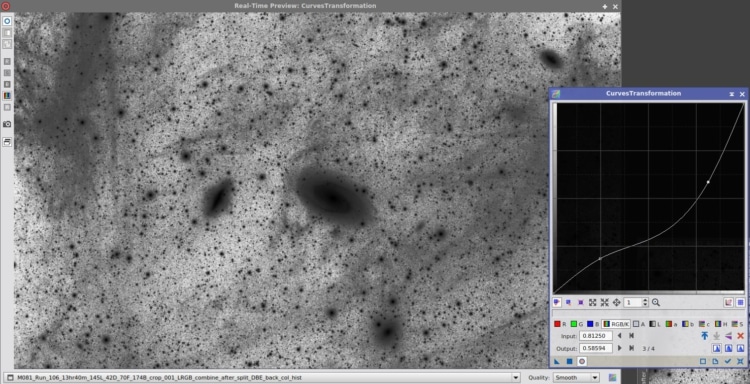Select the Pan mode cross-arrows icon
The image size is (750, 384).
point(617,302)
